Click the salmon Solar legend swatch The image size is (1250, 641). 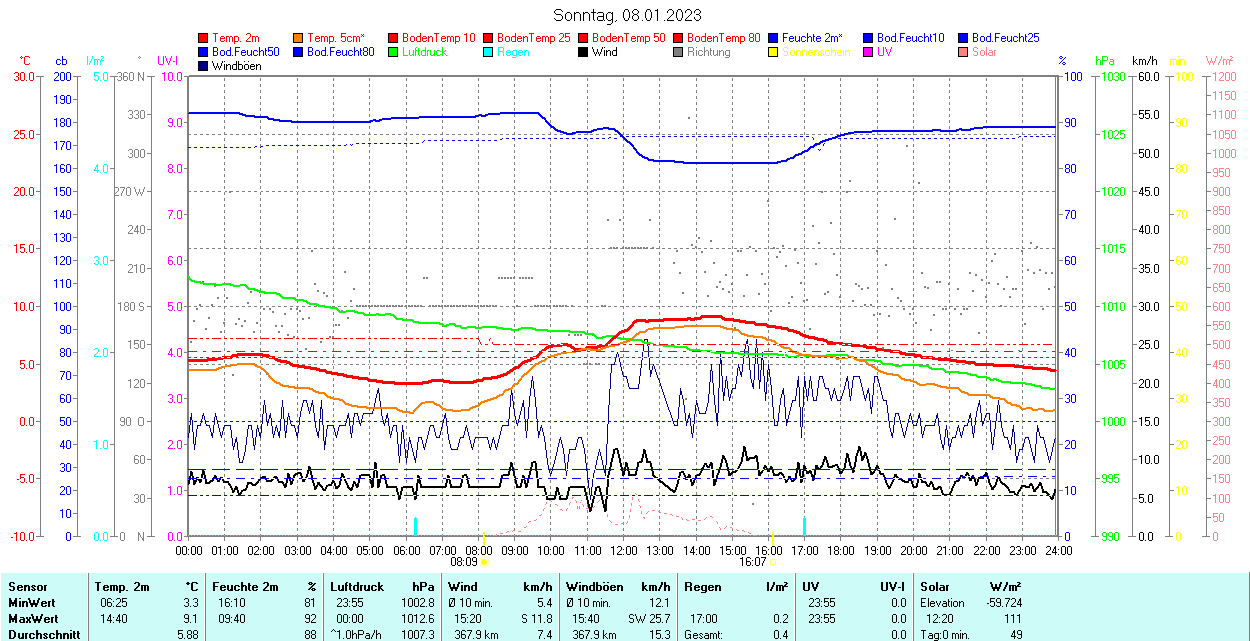pos(963,52)
